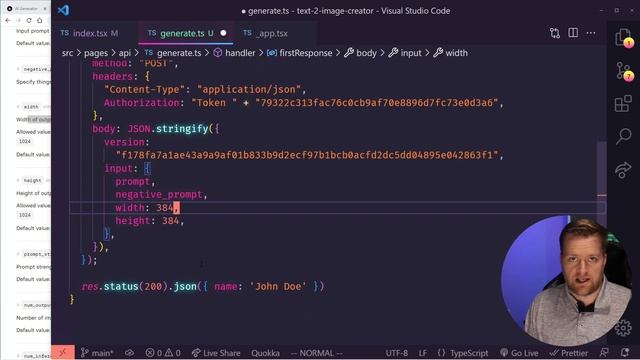Open the Source Control view icon
The width and height of the screenshot is (640, 360).
coord(623,71)
